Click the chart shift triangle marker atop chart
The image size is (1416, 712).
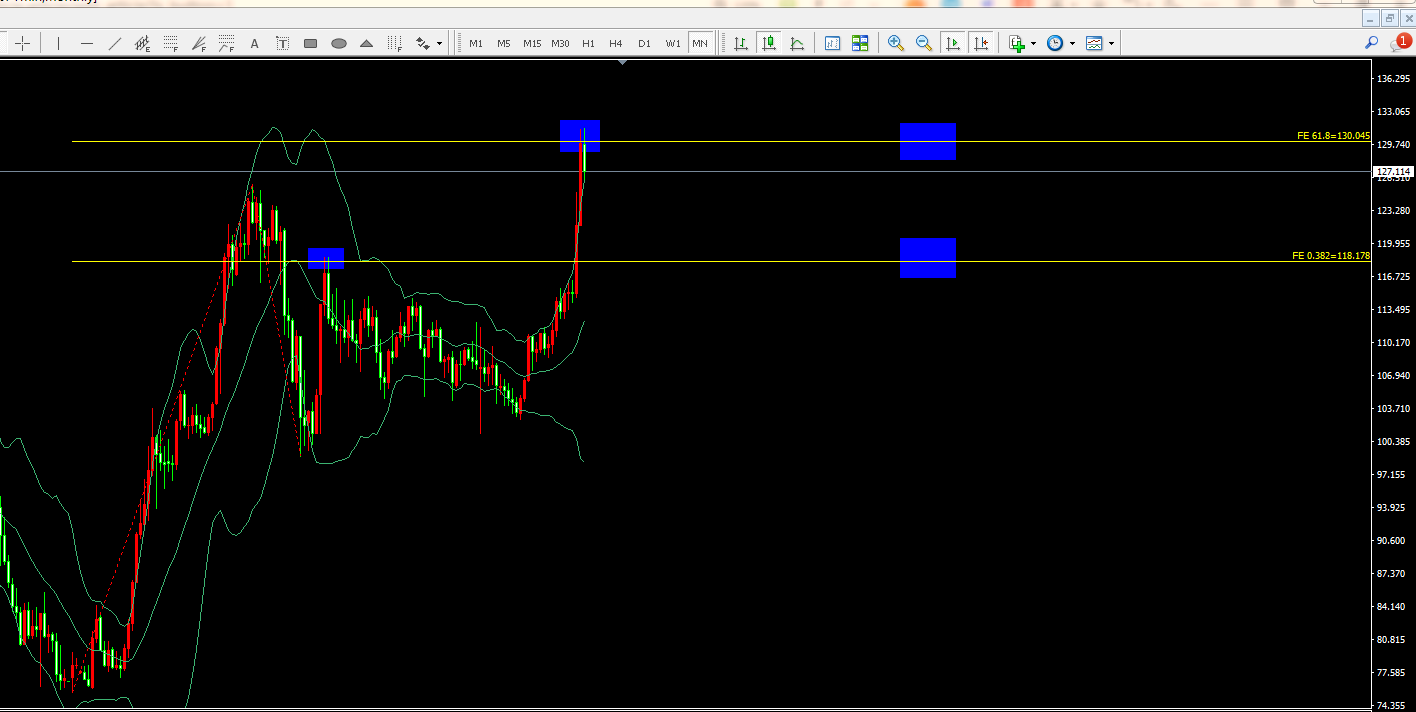(623, 63)
